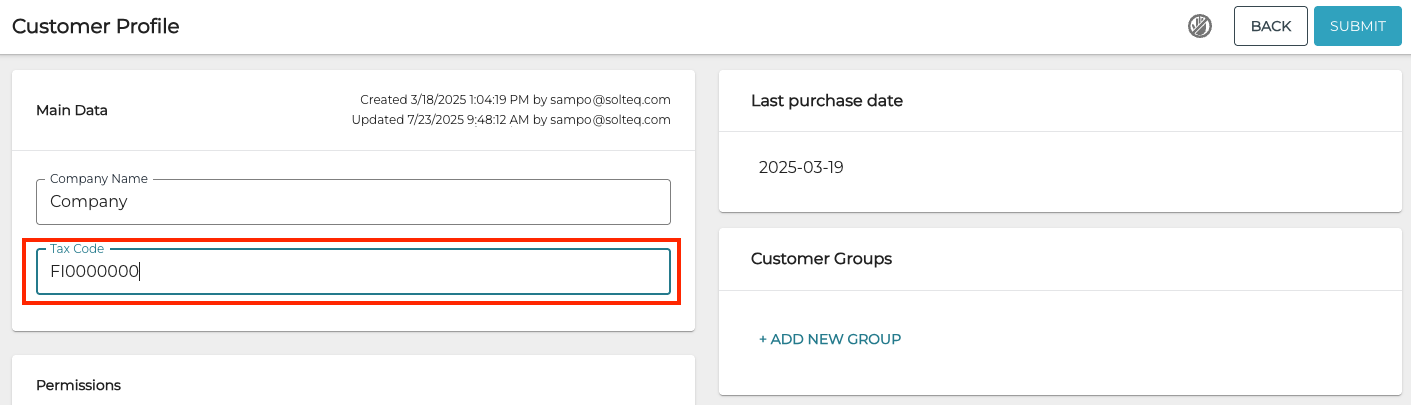Click the FI0000000 tax code value

(95, 271)
